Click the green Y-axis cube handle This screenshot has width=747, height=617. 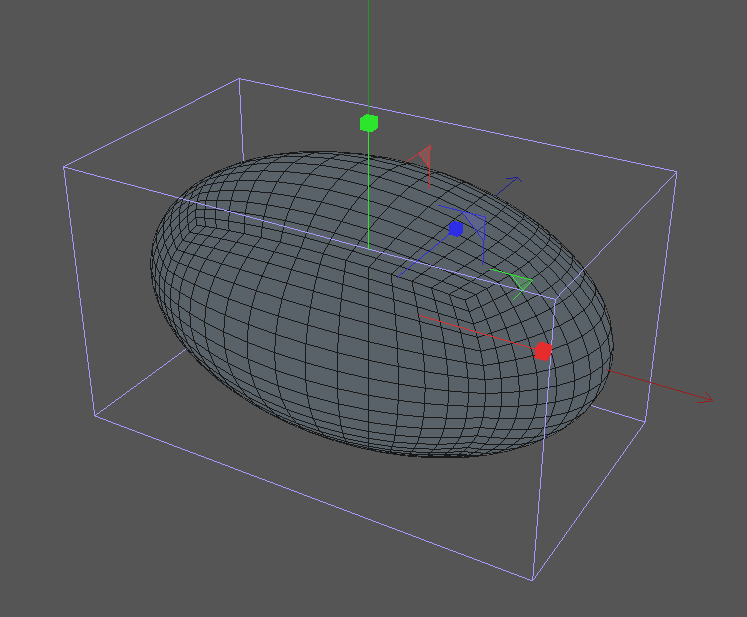coord(368,123)
